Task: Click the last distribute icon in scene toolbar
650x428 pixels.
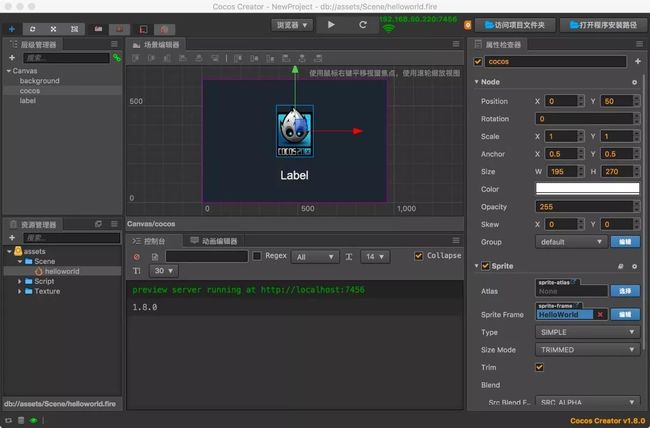Action: (x=318, y=58)
